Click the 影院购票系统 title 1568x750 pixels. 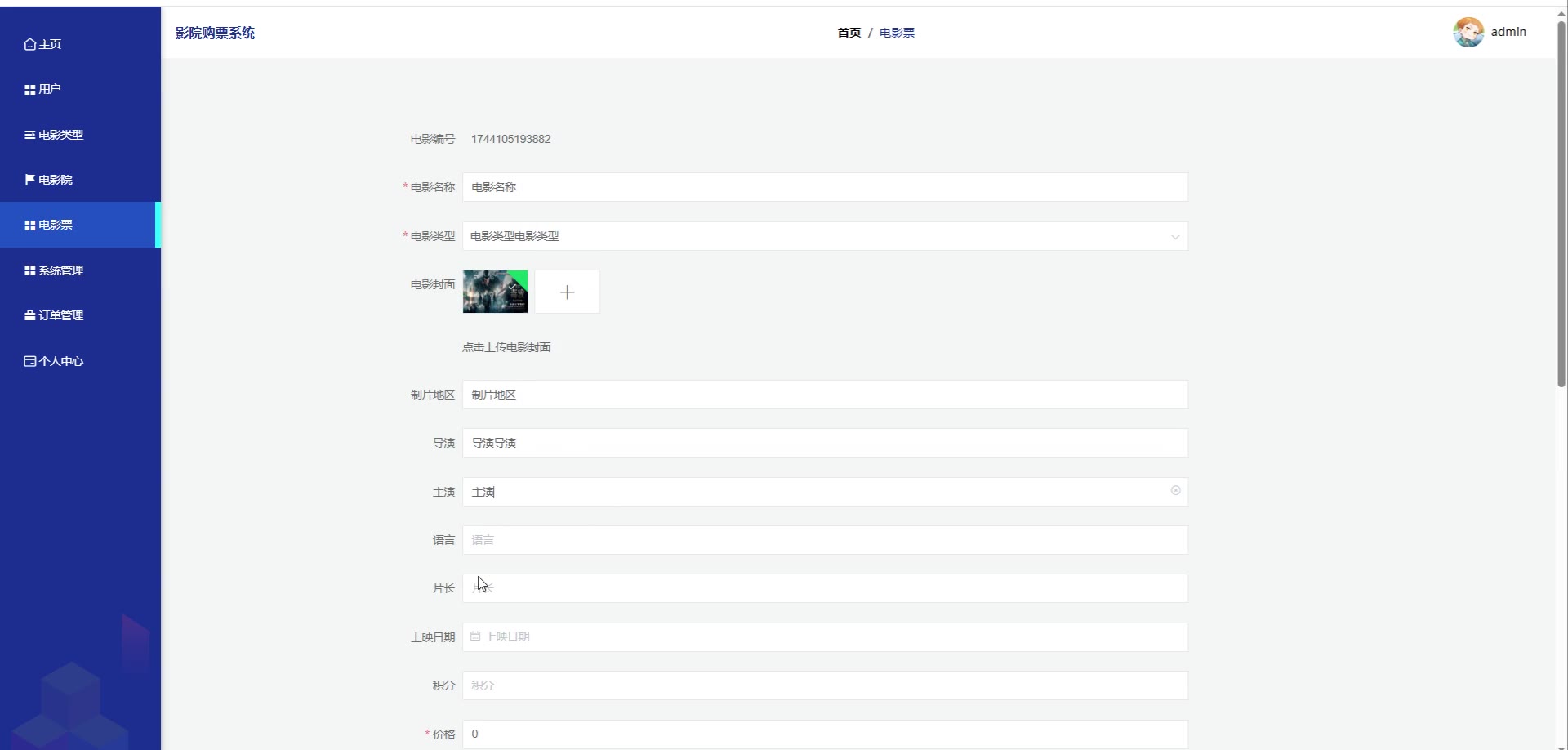[215, 33]
